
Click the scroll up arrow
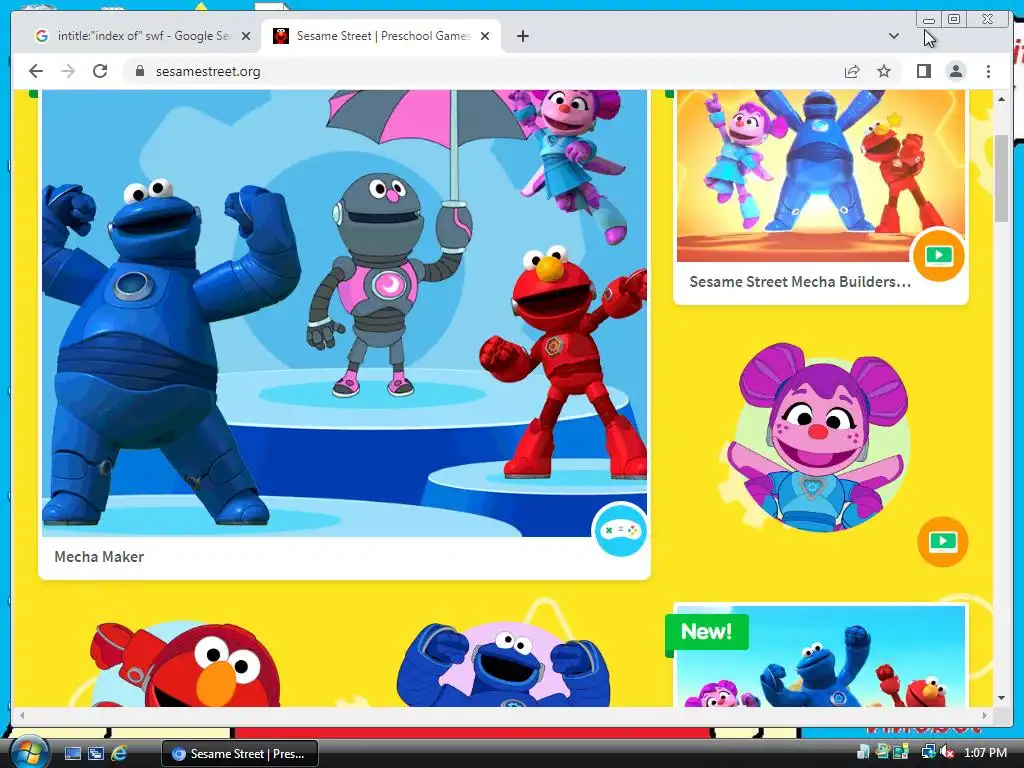tap(1001, 99)
